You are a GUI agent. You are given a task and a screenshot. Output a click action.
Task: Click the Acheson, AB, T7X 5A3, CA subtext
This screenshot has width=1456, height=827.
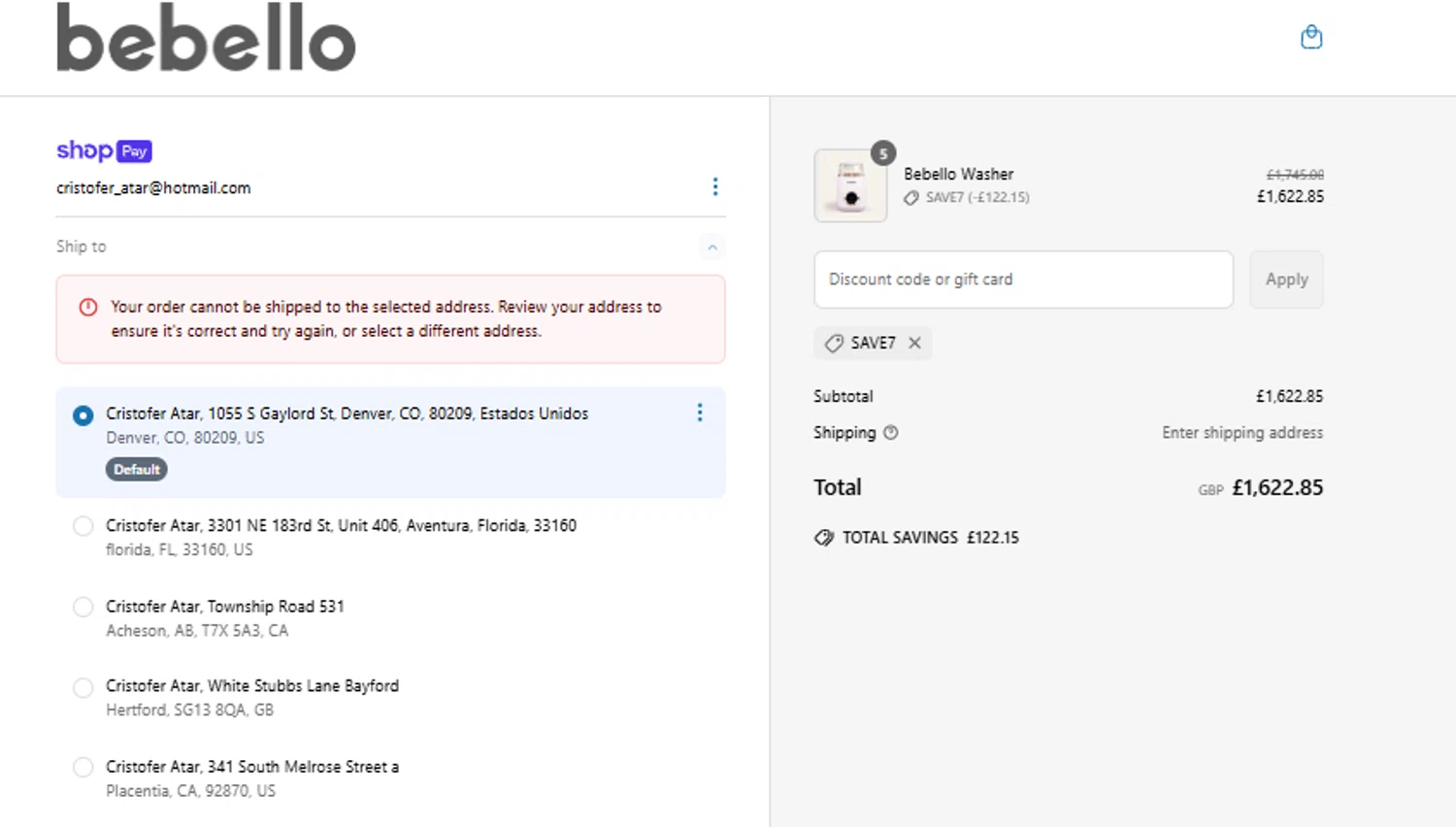click(197, 631)
